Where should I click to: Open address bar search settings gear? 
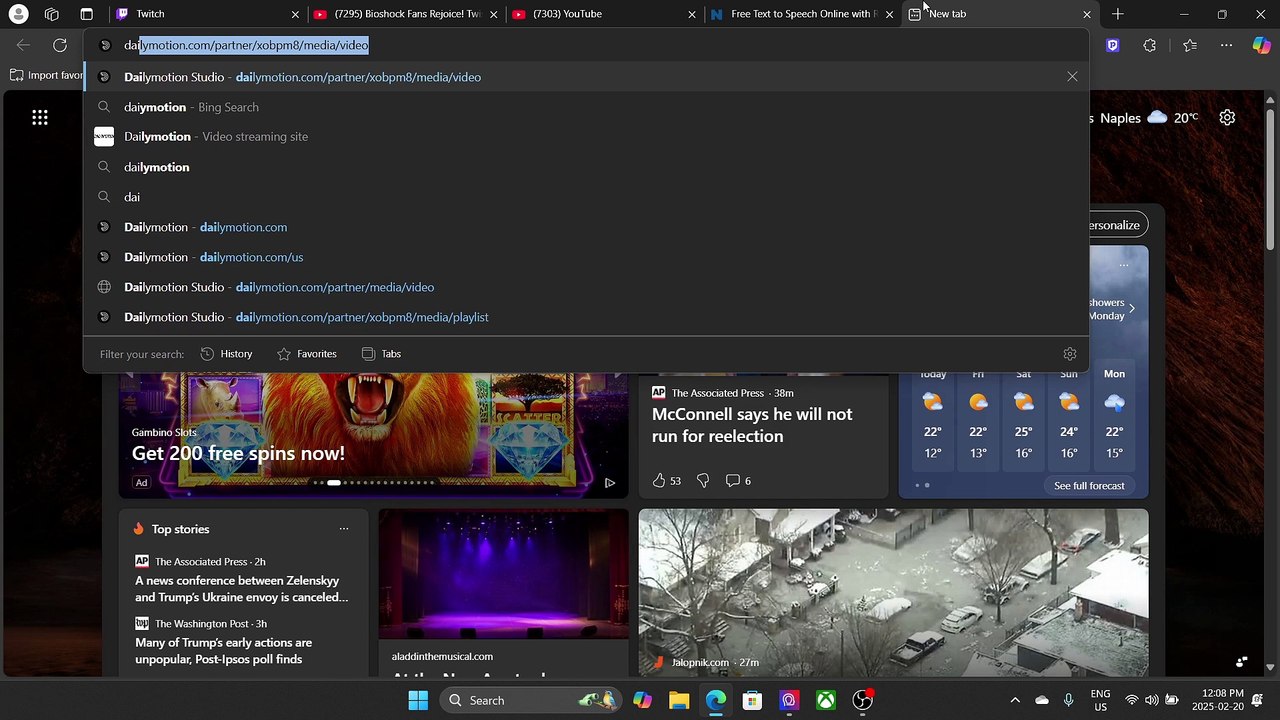pyautogui.click(x=1069, y=354)
